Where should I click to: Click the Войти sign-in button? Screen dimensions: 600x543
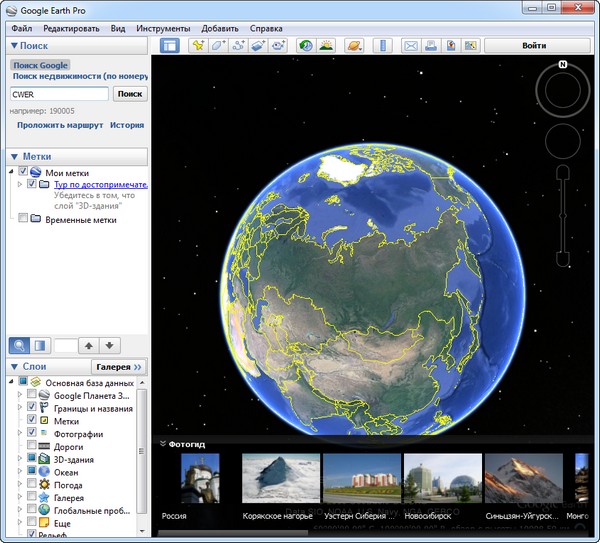(x=534, y=46)
